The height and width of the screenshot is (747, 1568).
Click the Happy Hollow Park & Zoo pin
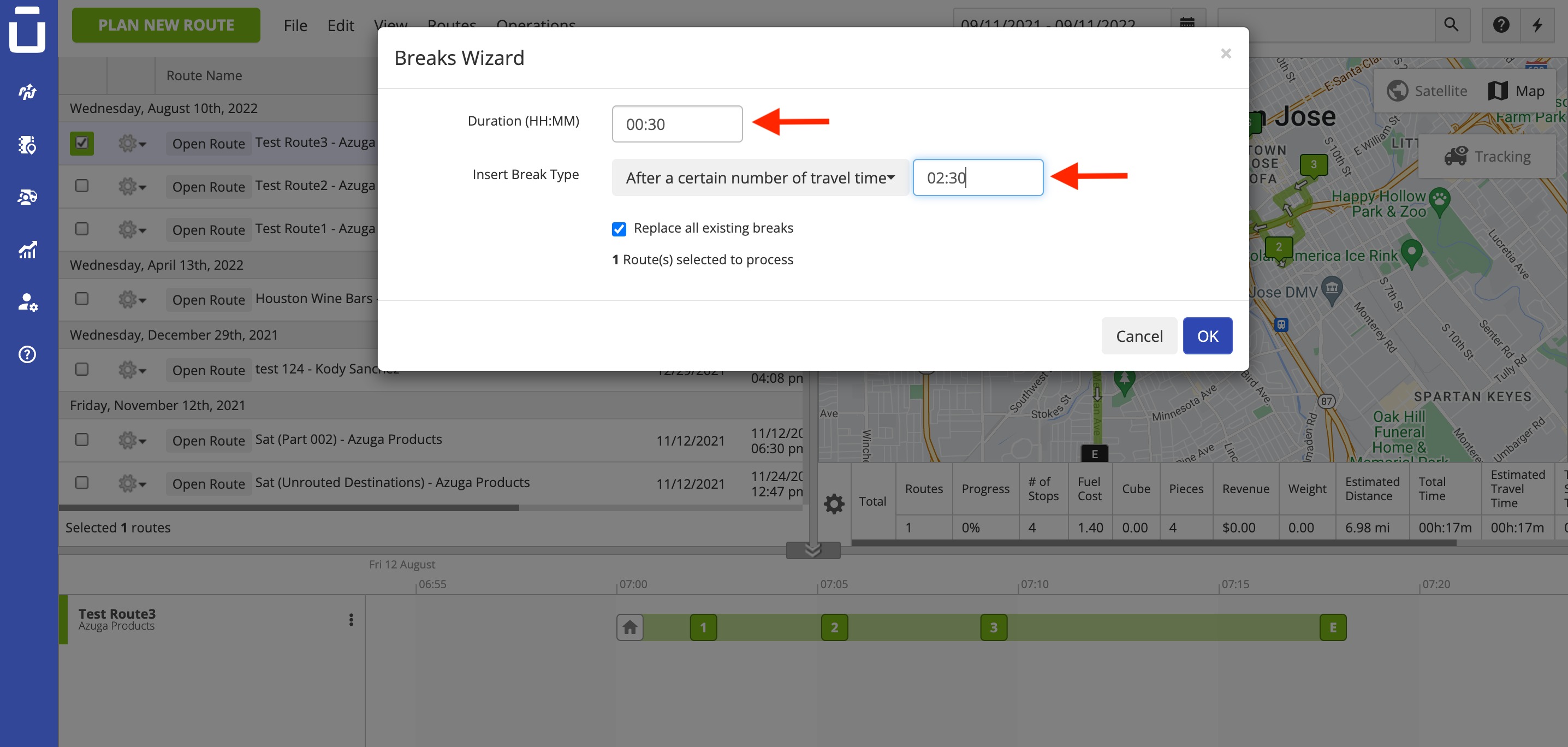(1440, 202)
